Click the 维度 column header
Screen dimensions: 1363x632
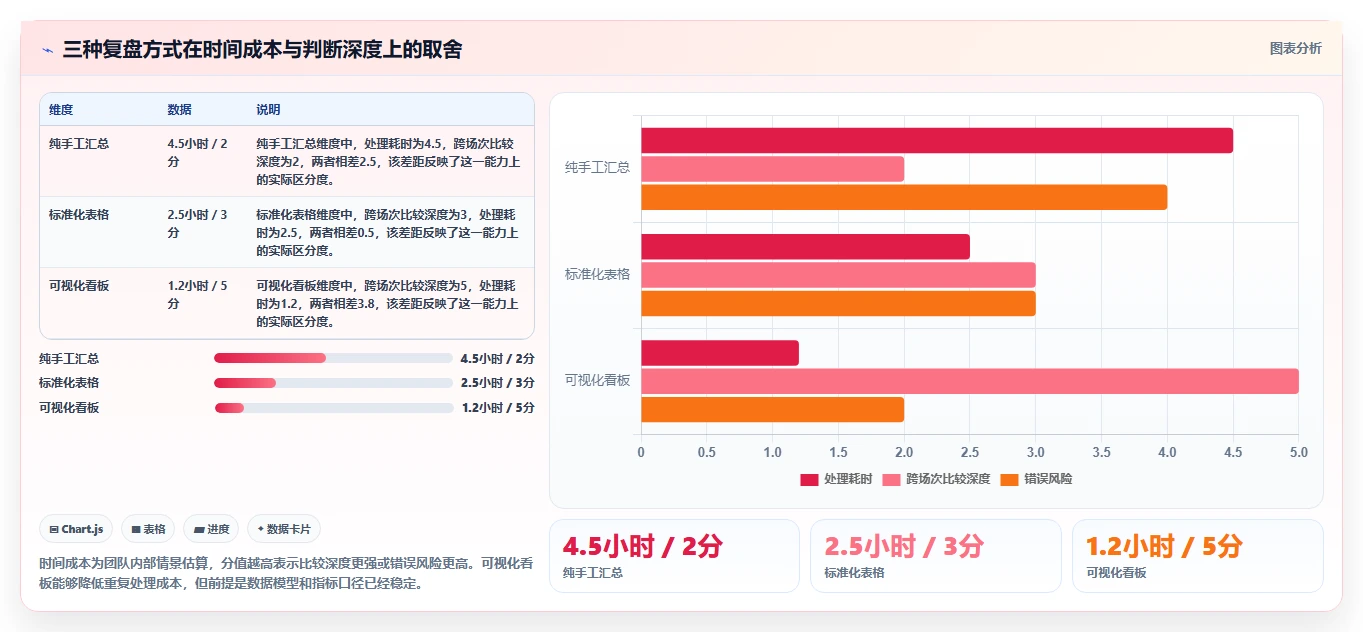[x=61, y=110]
